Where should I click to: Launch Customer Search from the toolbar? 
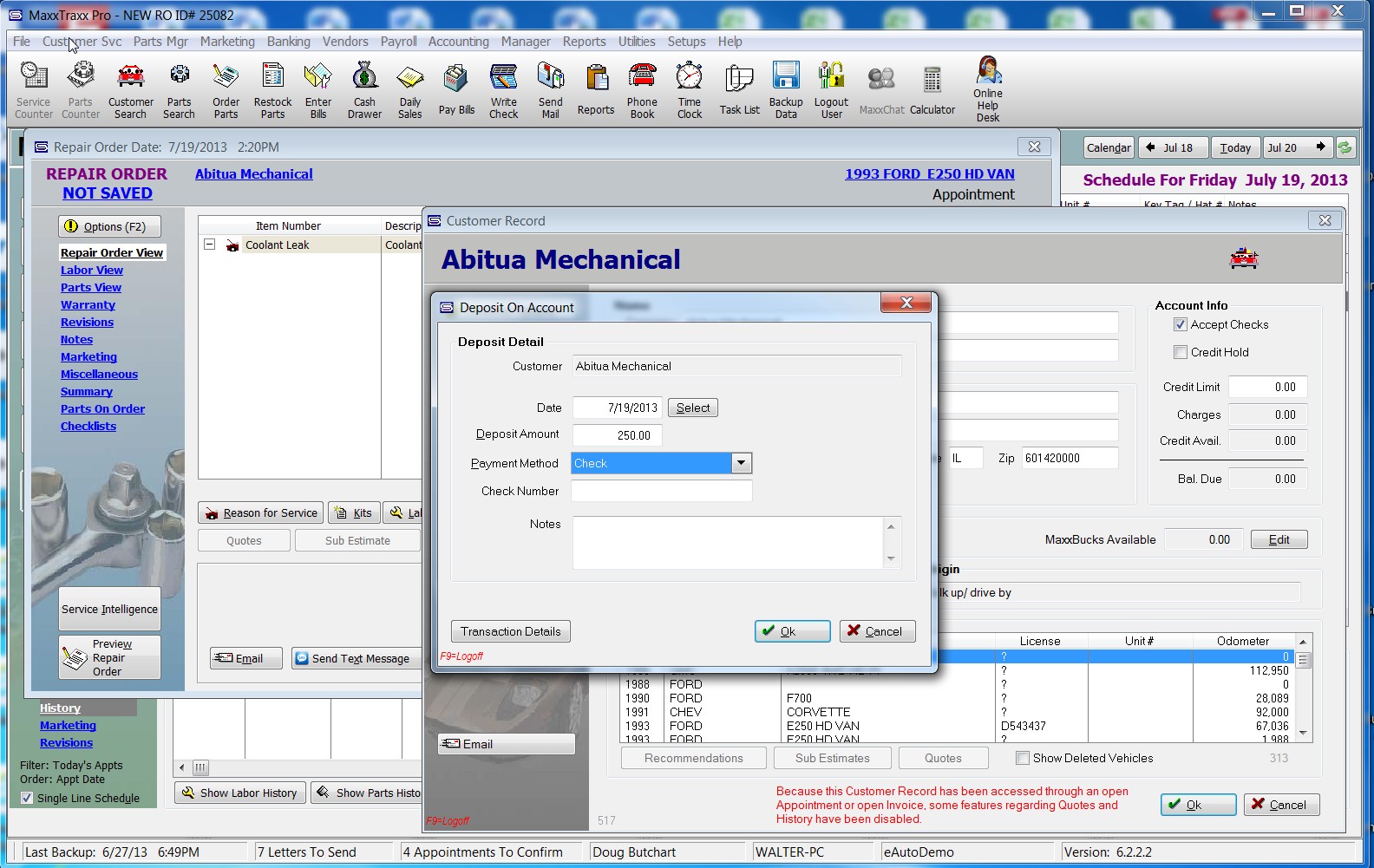[131, 90]
